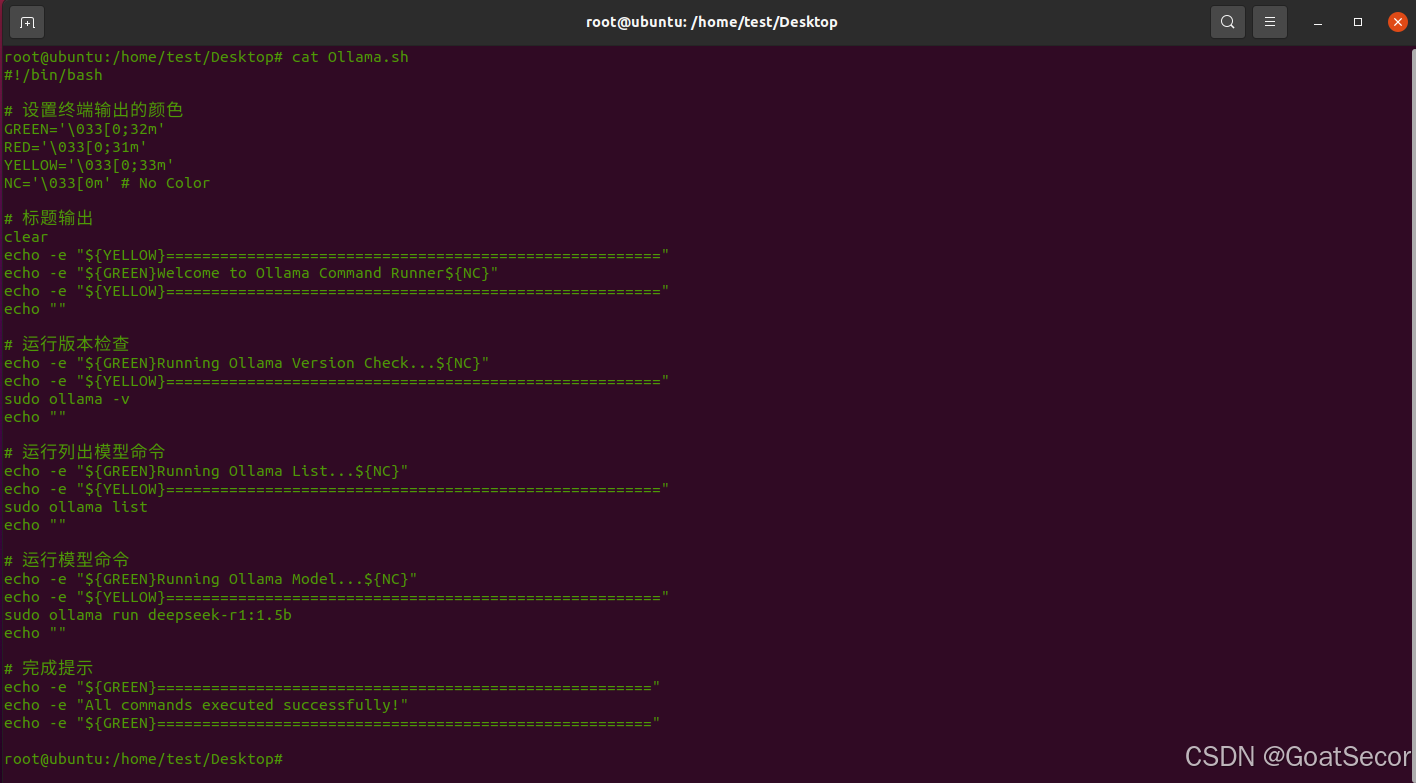Click the RED='\033[0;31m' line

(x=75, y=147)
